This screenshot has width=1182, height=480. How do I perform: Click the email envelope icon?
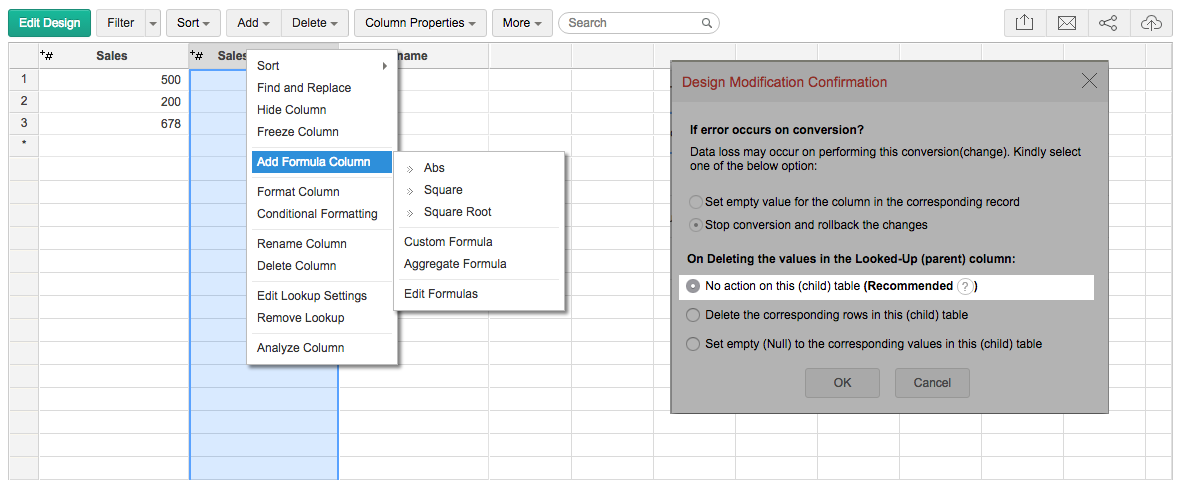coord(1066,23)
